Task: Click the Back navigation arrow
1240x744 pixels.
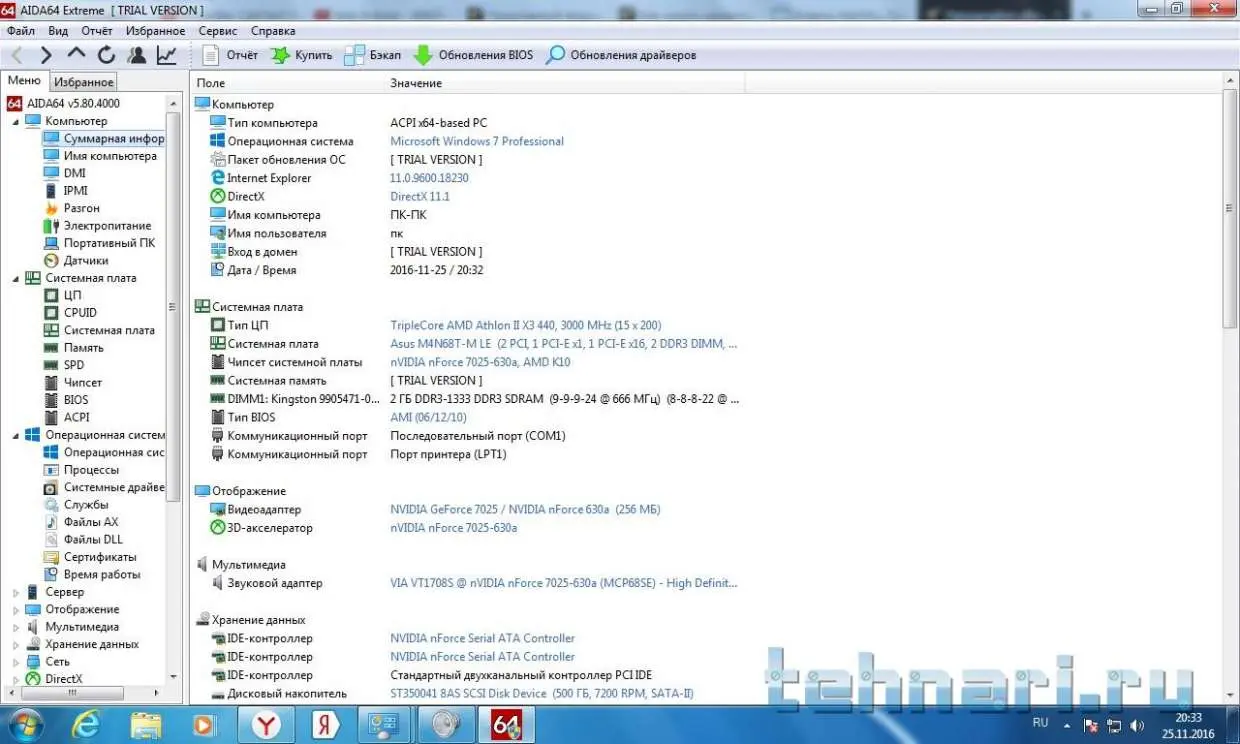Action: pos(17,55)
